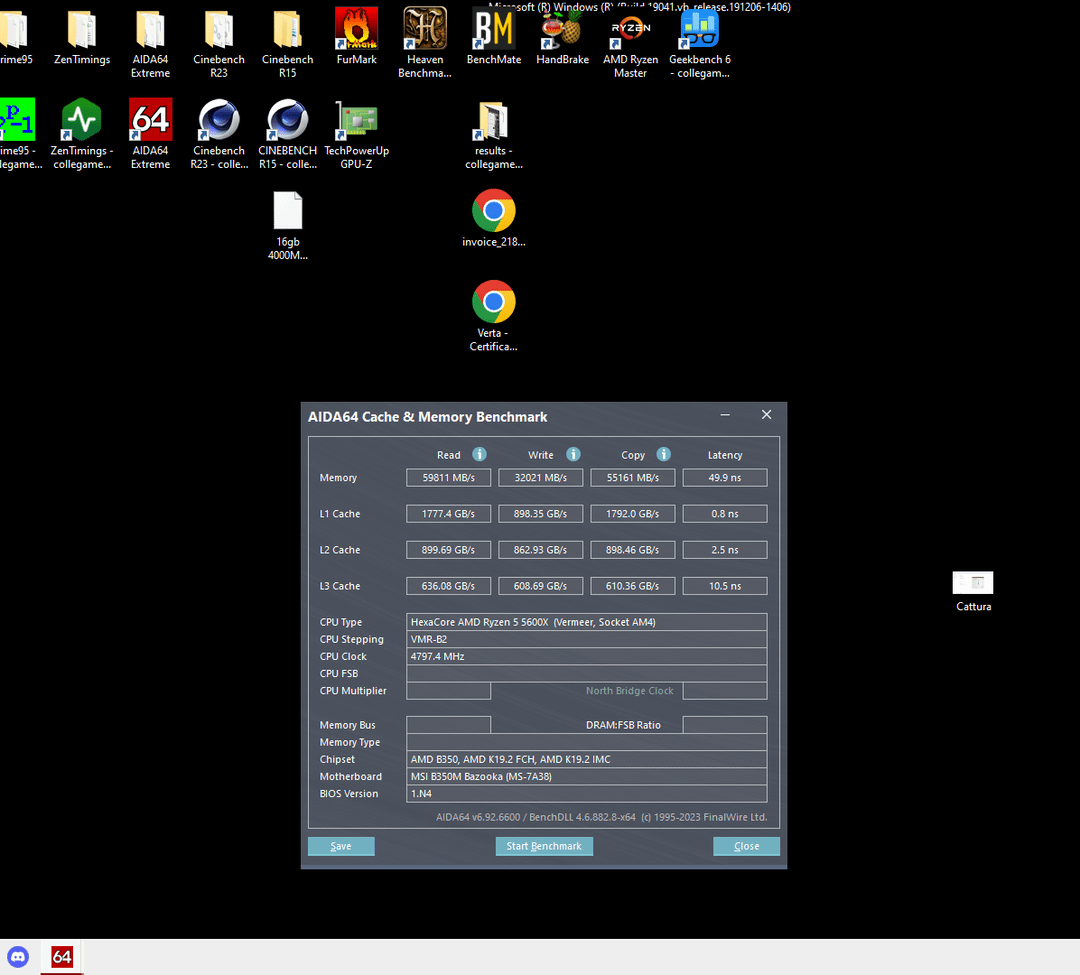Click the L1 Cache Write value 898.35 GB/s
Viewport: 1080px width, 975px height.
tap(541, 514)
